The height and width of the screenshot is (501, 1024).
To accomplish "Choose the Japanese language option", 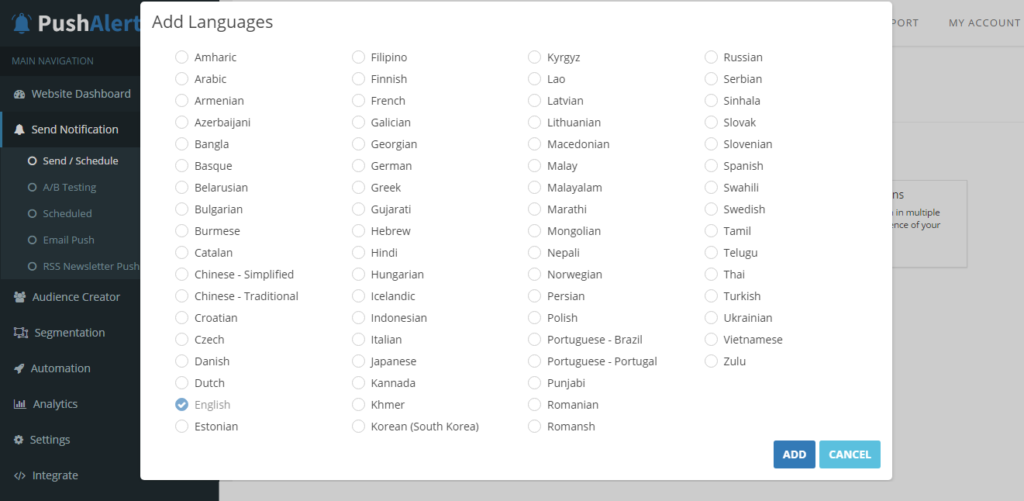I will click(x=359, y=361).
